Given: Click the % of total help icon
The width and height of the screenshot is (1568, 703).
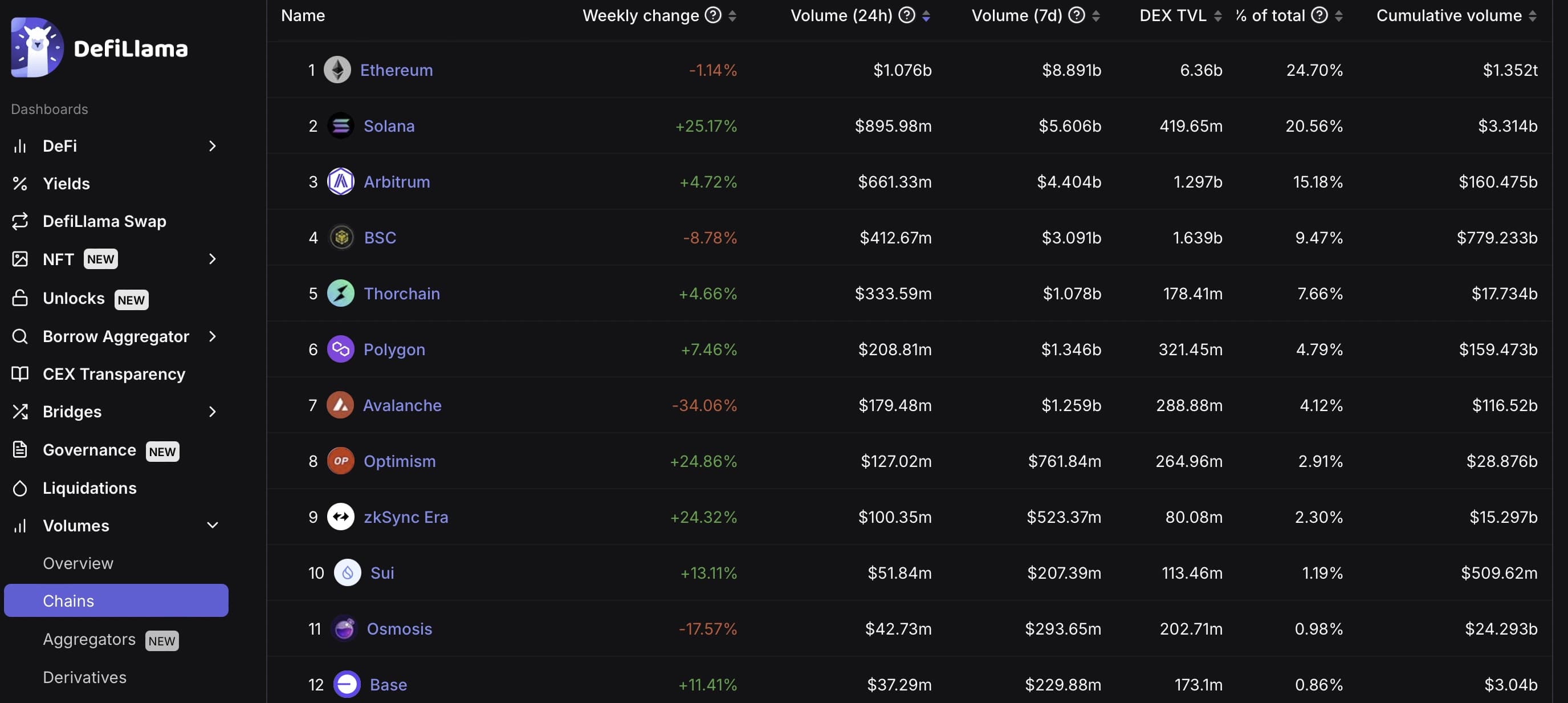Looking at the screenshot, I should (1319, 15).
